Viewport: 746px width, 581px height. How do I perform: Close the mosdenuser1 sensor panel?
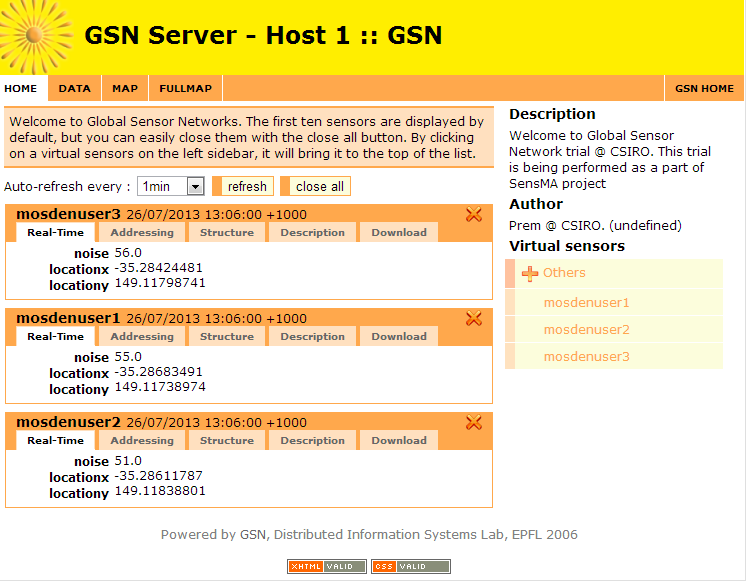[474, 319]
